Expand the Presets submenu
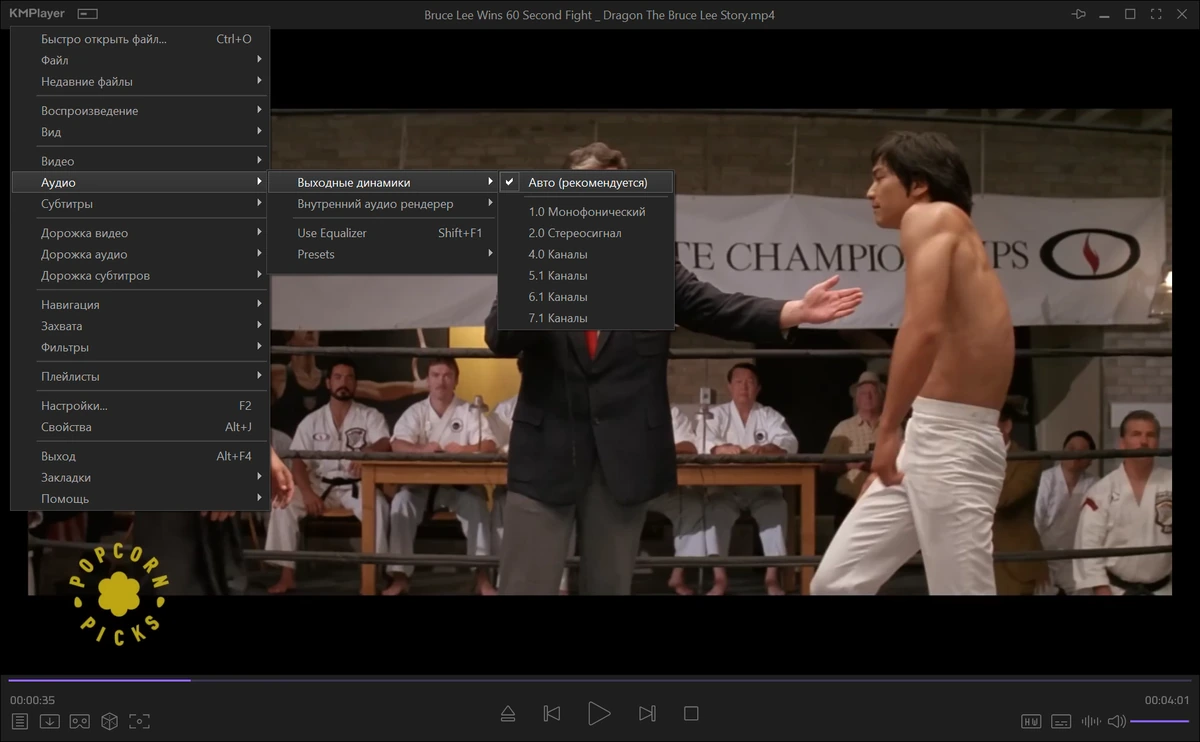Image resolution: width=1200 pixels, height=742 pixels. click(383, 254)
